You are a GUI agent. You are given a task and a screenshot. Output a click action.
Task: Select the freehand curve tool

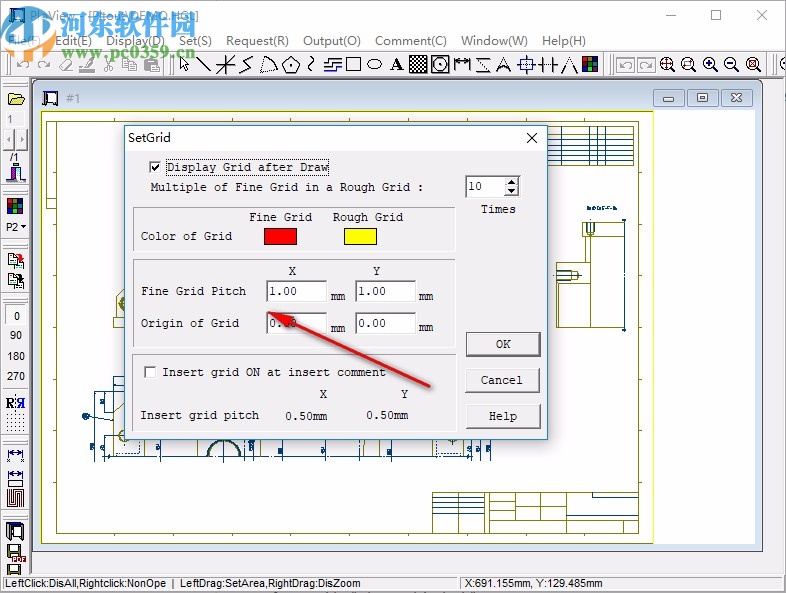pyautogui.click(x=311, y=64)
